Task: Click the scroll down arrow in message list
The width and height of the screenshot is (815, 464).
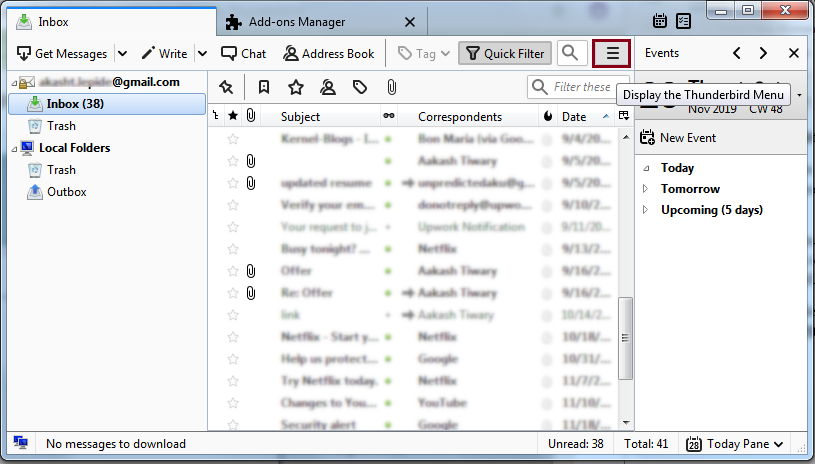Action: click(x=626, y=422)
